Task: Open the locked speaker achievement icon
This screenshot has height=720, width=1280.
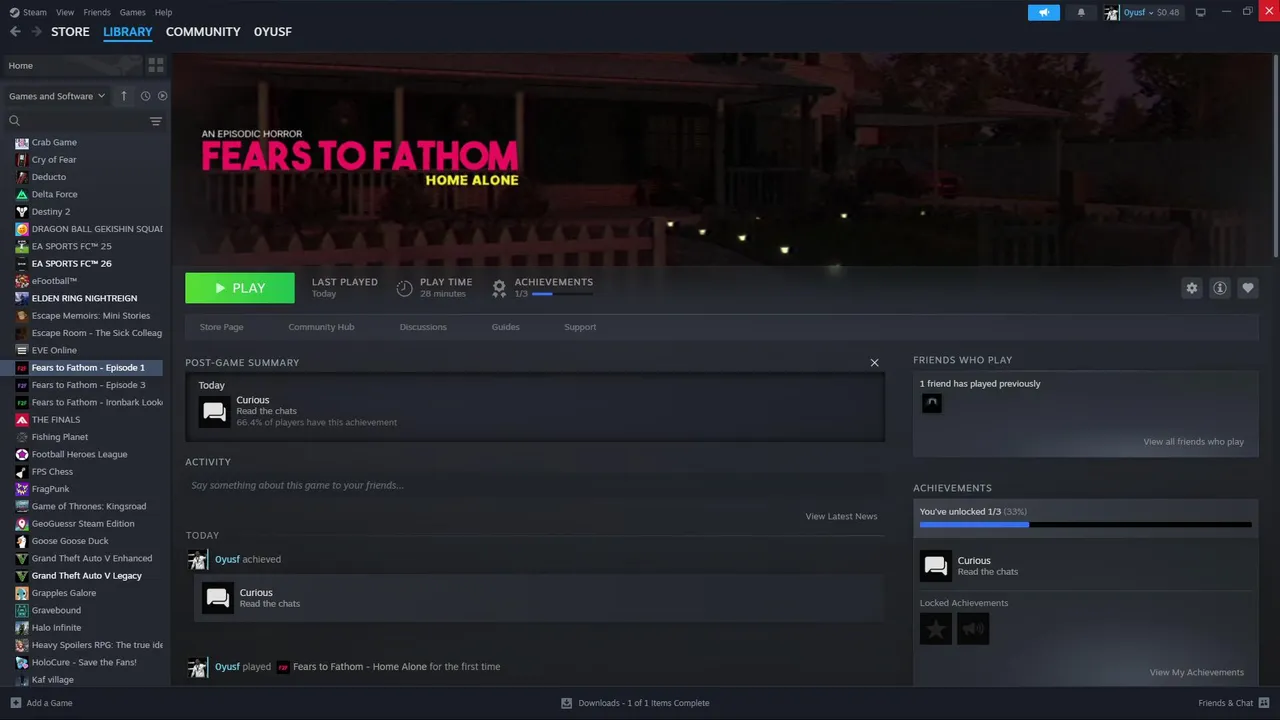Action: [x=973, y=629]
